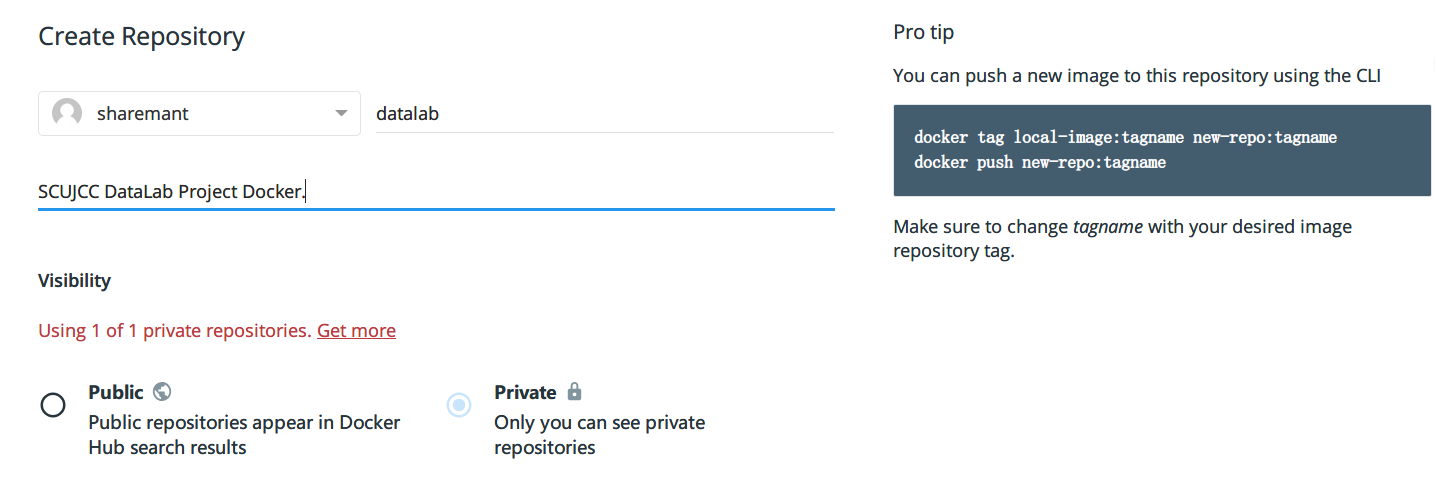Click the globe icon next to Public
This screenshot has width=1435, height=495.
(162, 392)
